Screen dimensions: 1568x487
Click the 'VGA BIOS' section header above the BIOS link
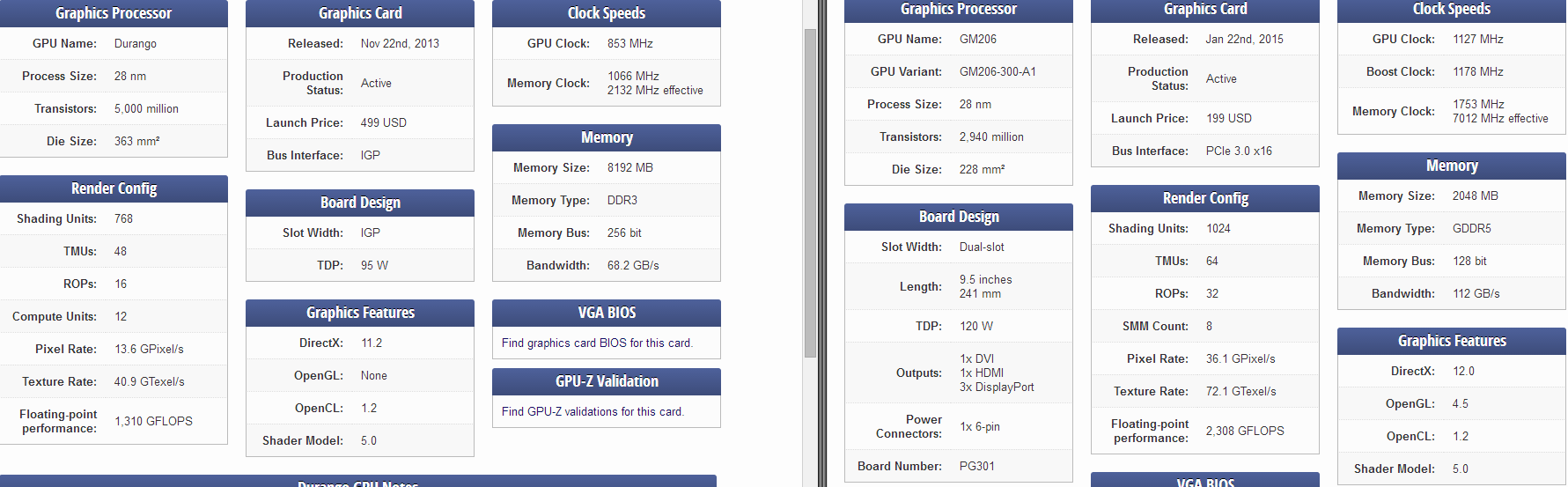click(x=607, y=313)
